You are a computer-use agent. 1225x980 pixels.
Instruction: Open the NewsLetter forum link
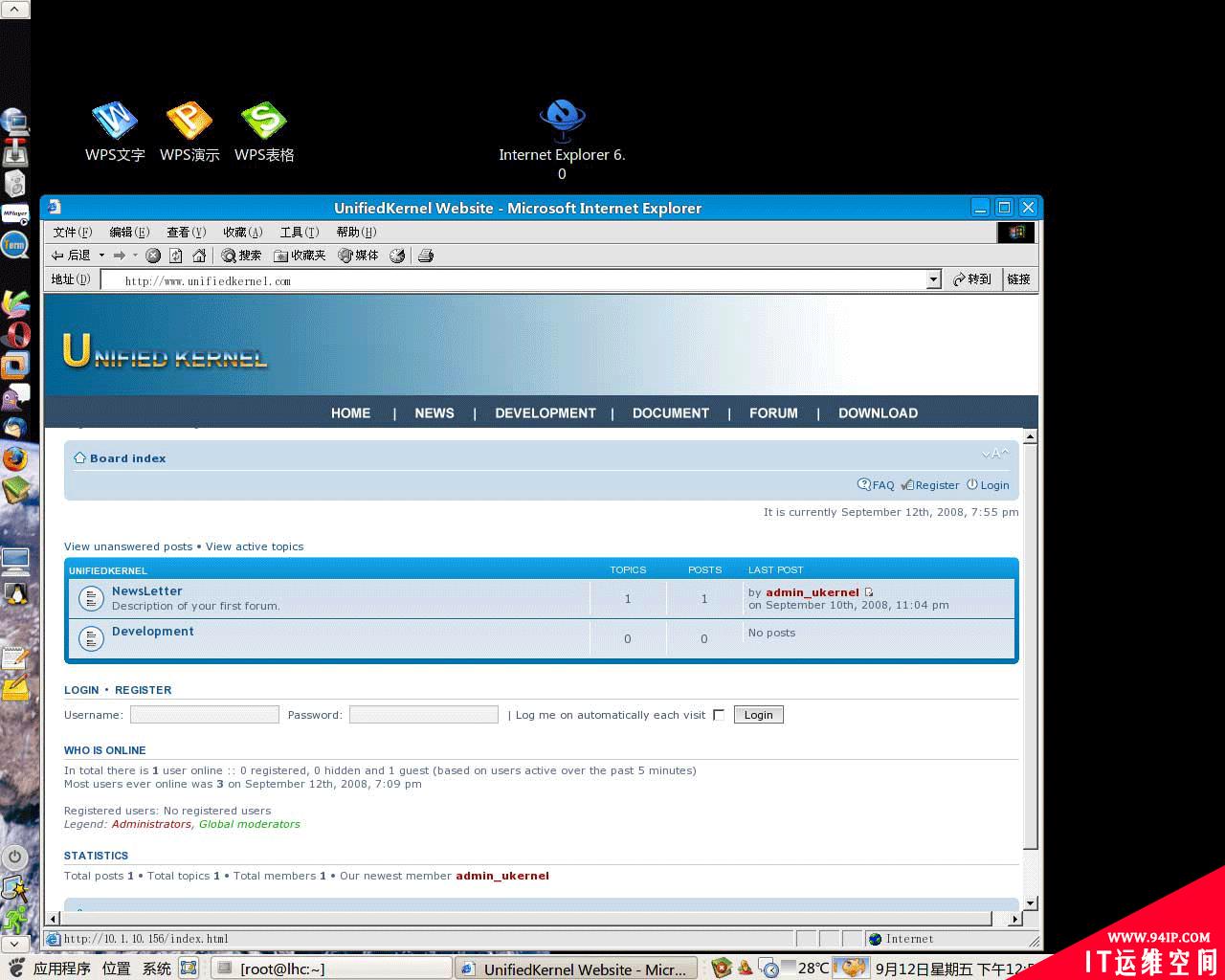click(x=146, y=591)
